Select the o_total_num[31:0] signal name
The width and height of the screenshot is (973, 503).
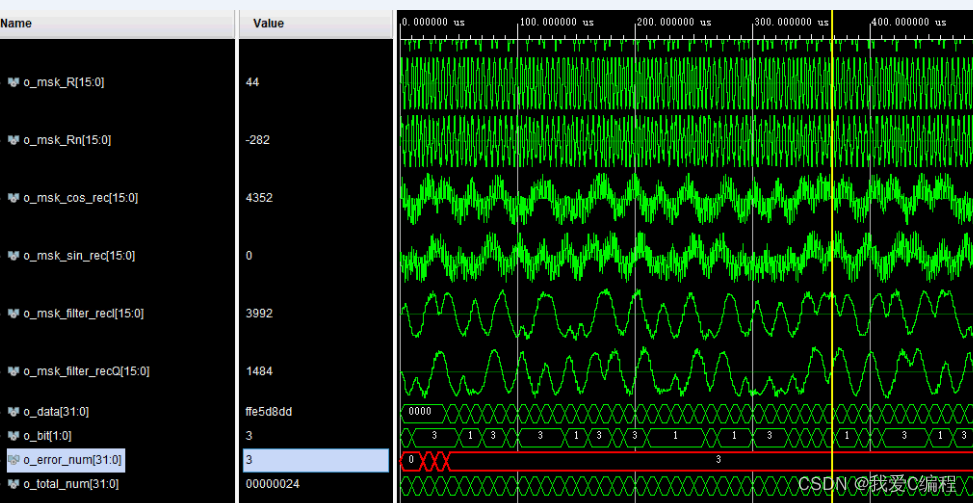click(x=70, y=484)
